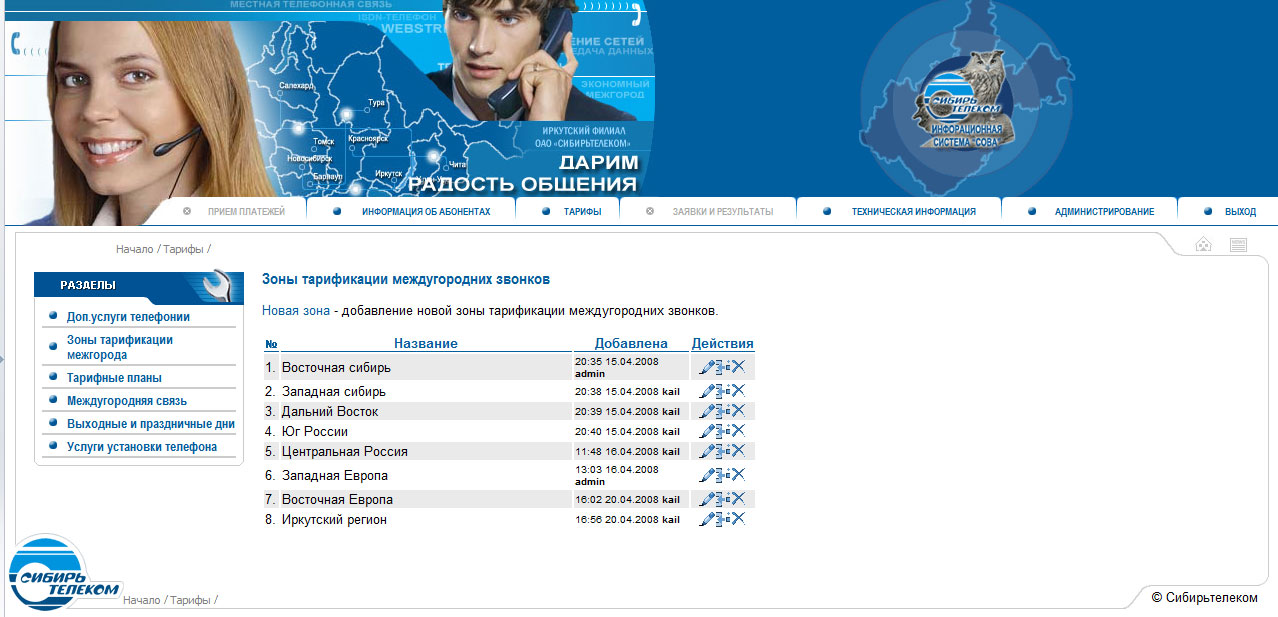Image resolution: width=1278 pixels, height=617 pixels.
Task: Open the news icon beside home icon
Action: (x=1238, y=245)
